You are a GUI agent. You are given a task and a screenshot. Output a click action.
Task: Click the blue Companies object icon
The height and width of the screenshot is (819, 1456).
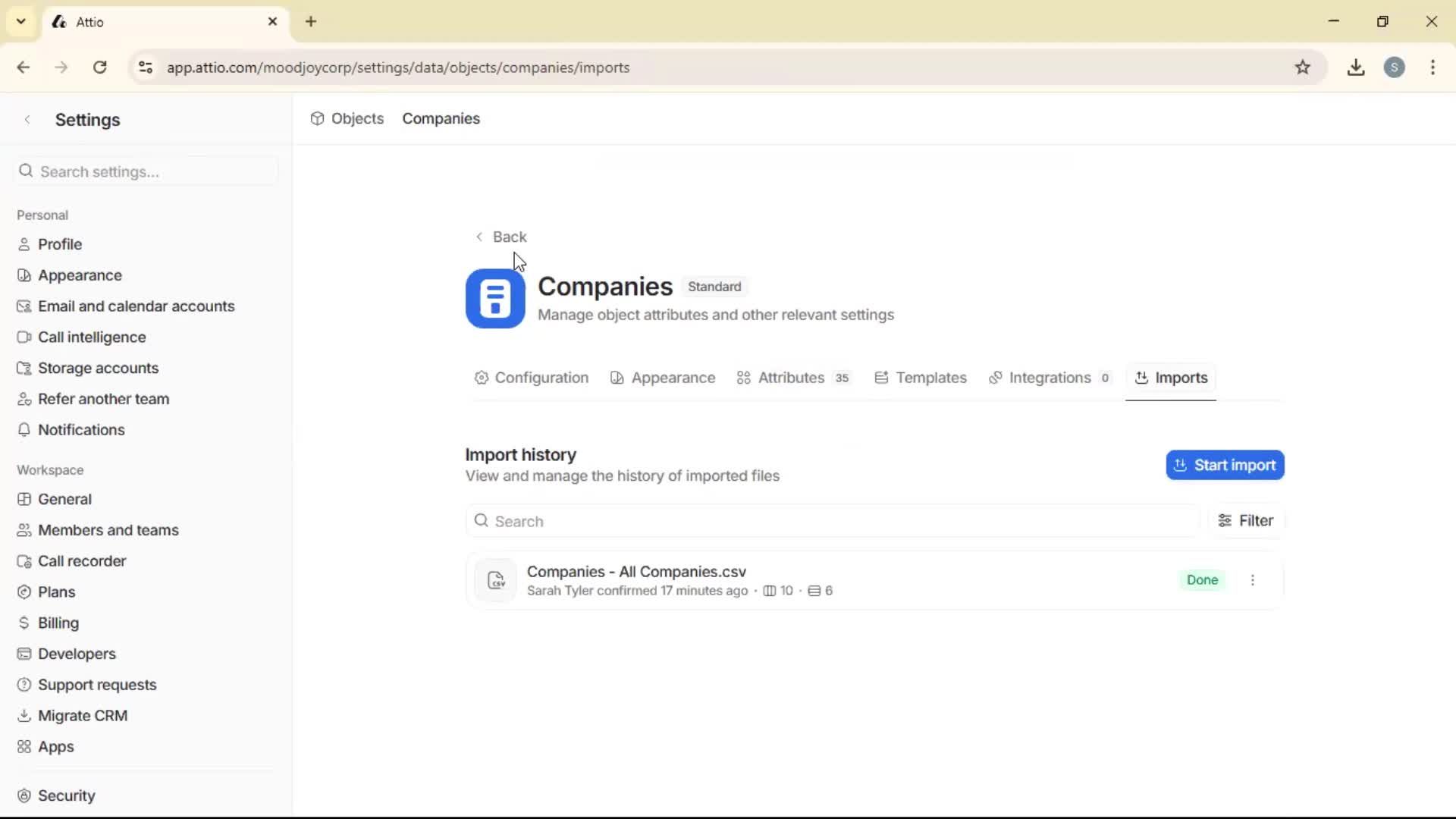pos(494,299)
